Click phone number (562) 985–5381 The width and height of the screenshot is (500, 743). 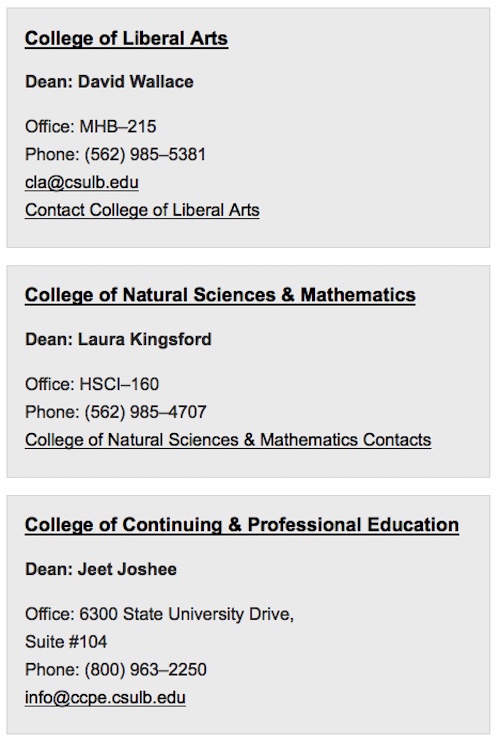click(145, 154)
